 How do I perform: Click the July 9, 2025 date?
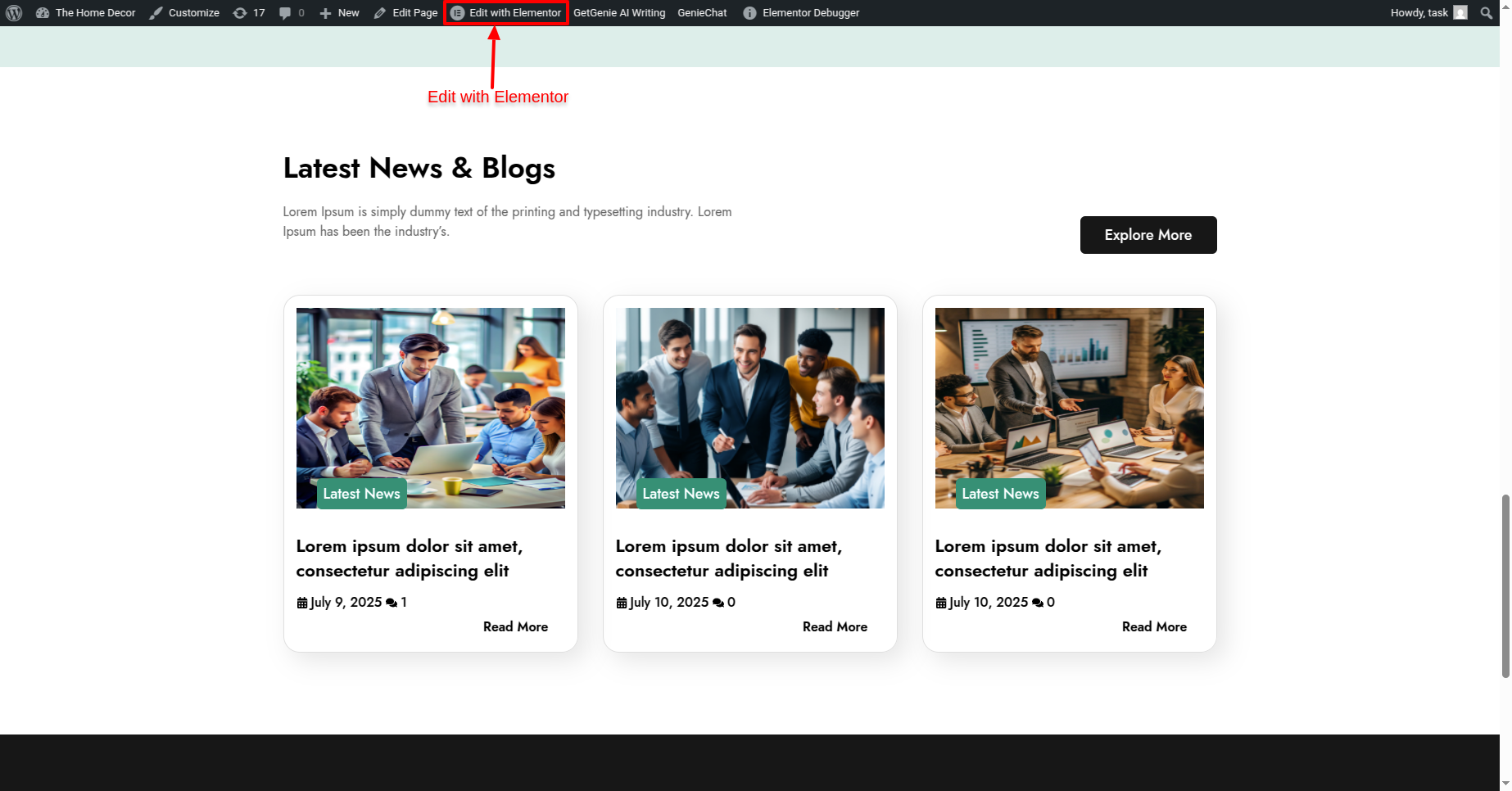pyautogui.click(x=346, y=603)
